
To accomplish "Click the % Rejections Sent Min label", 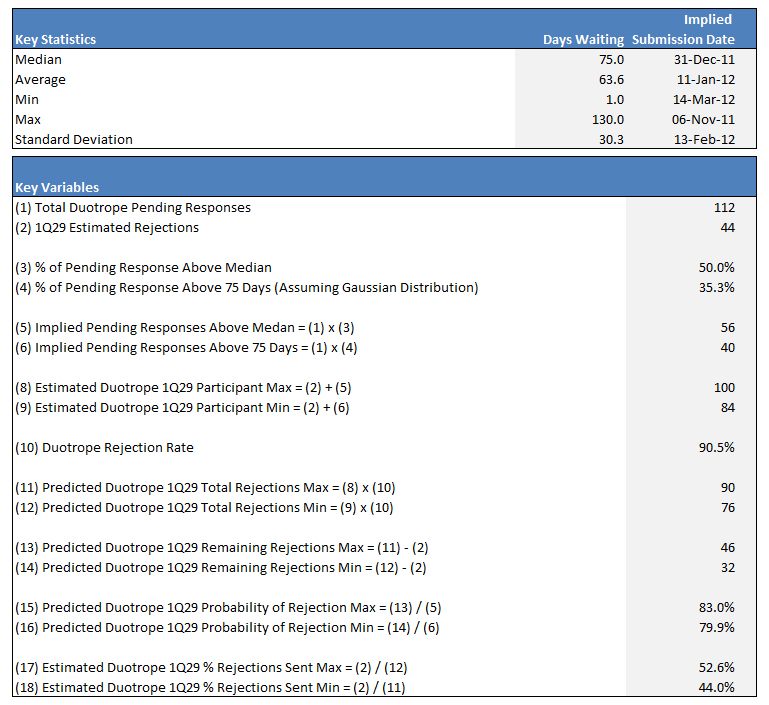I will tap(210, 688).
